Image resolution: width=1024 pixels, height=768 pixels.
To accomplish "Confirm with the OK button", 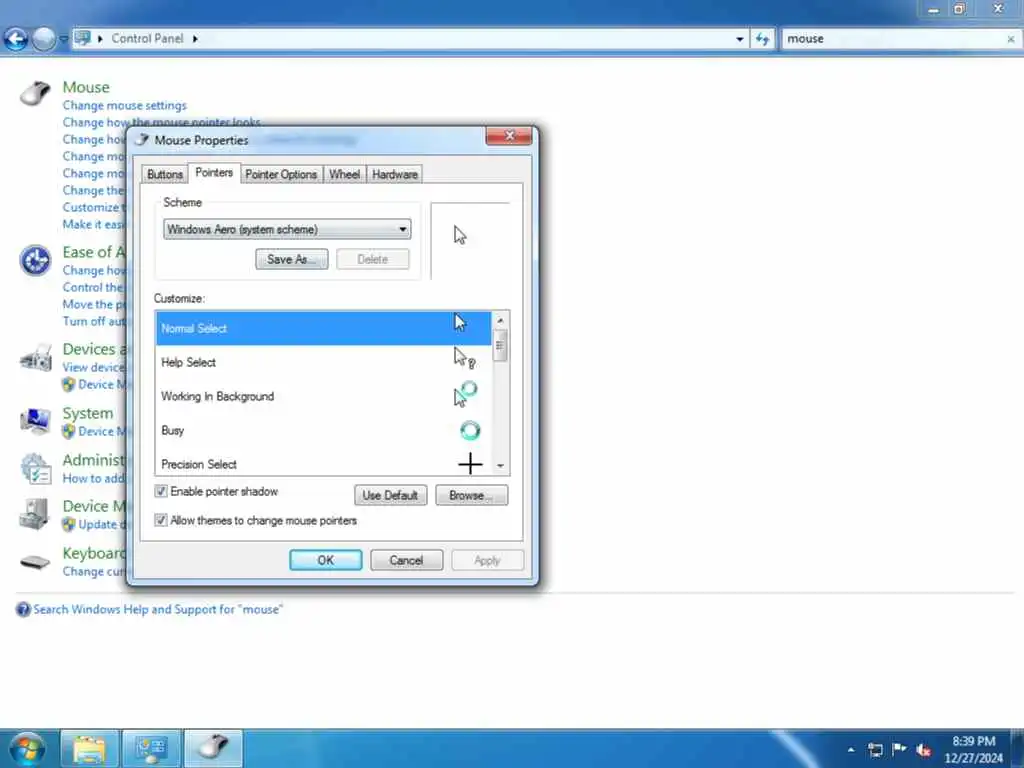I will click(325, 560).
